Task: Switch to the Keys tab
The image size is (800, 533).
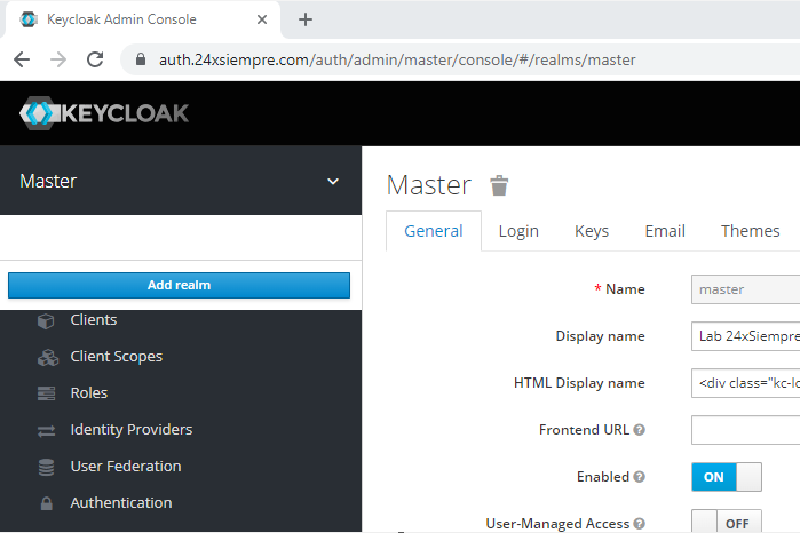Action: [592, 231]
